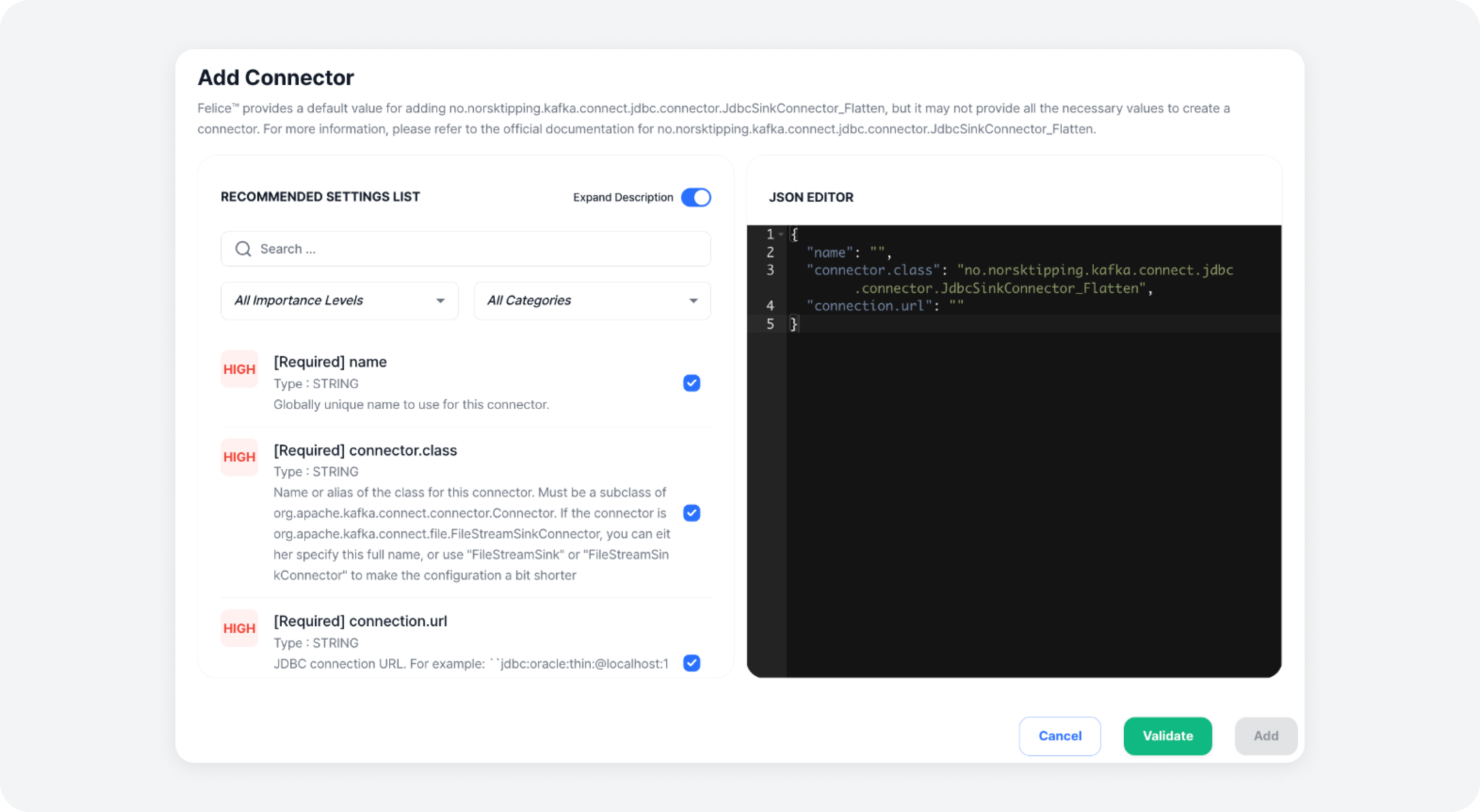Click the HIGH badge beside connector.class
Viewport: 1480px width, 812px height.
pyautogui.click(x=239, y=457)
